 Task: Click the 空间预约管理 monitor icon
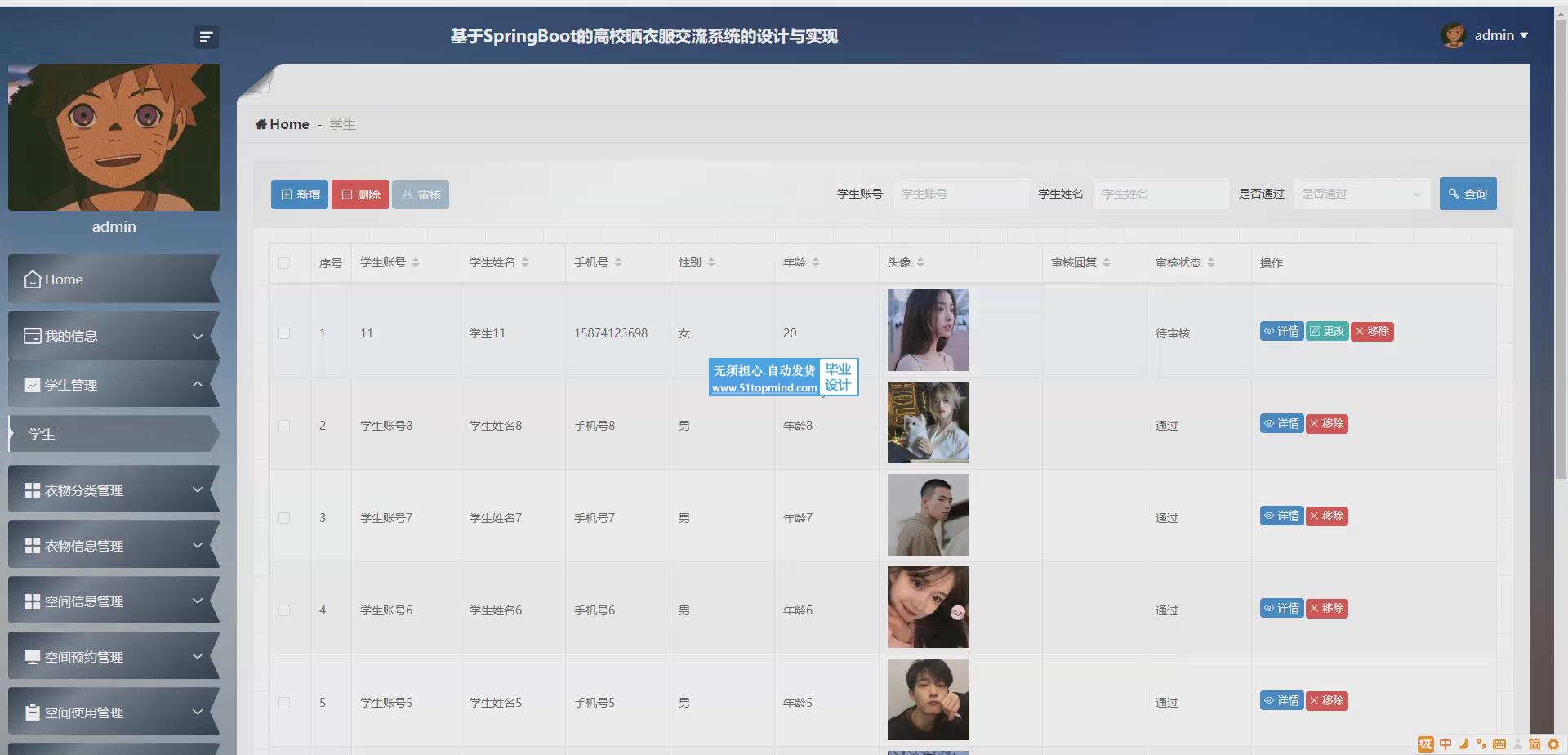[33, 657]
